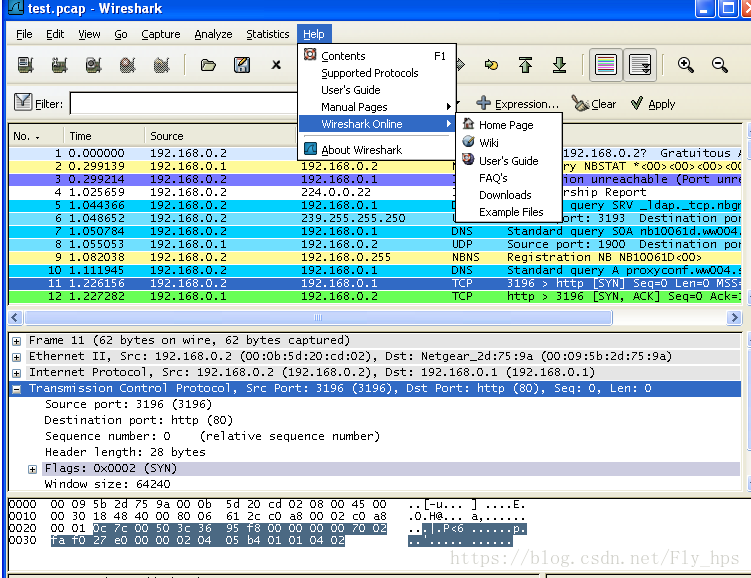751x578 pixels.
Task: Toggle auto scroll in live capture button
Action: (x=640, y=65)
